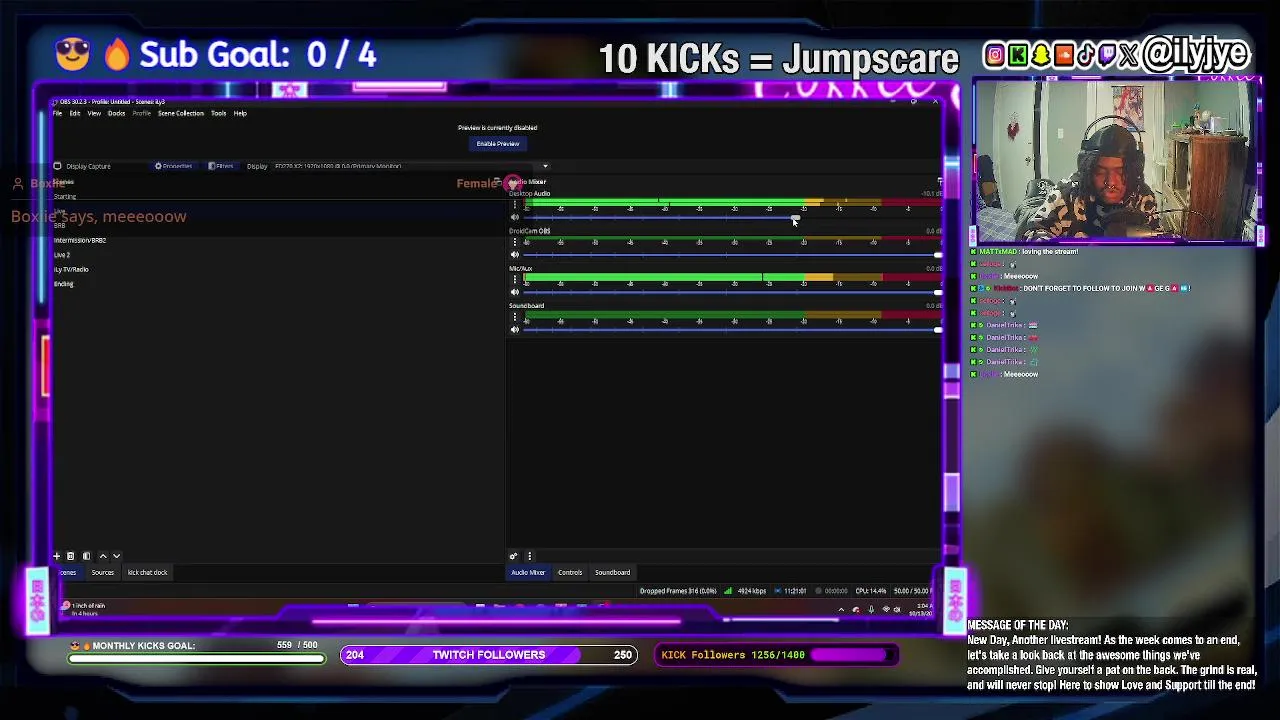This screenshot has width=1280, height=720.
Task: Open scene filters icon beside trash
Action: pos(86,556)
